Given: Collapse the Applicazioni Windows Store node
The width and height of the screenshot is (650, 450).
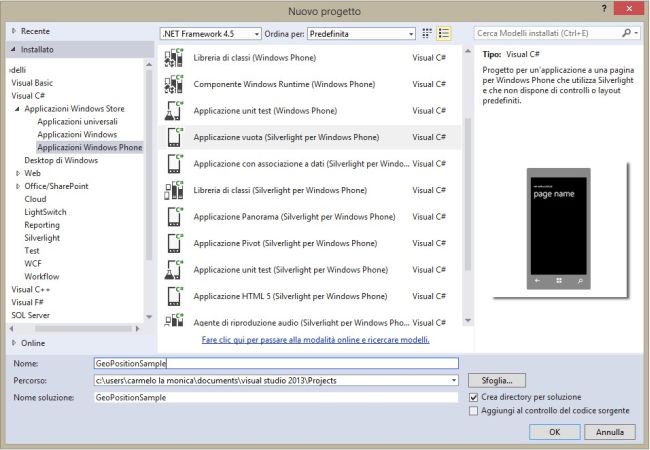Looking at the screenshot, I should (17, 109).
